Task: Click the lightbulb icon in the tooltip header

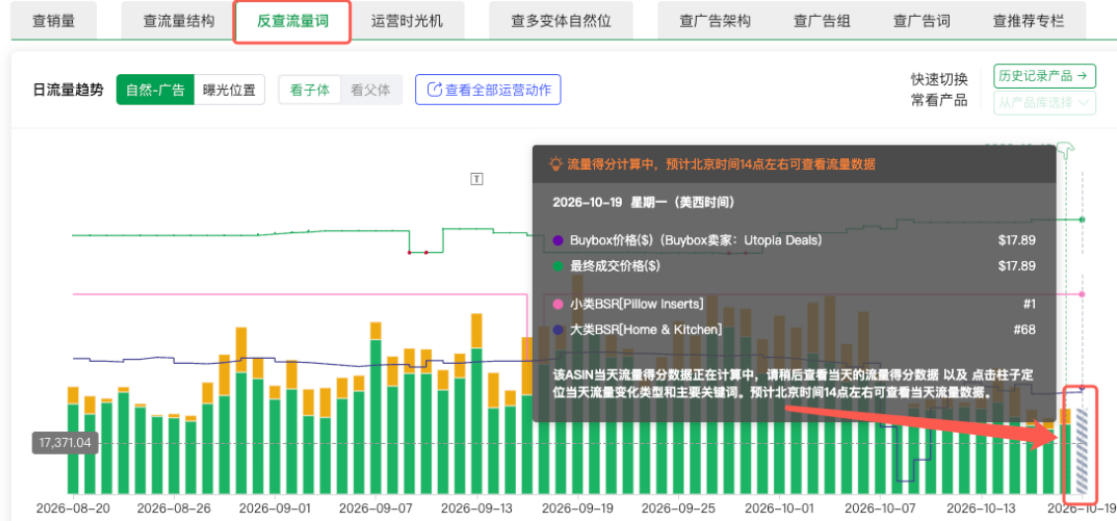Action: click(556, 165)
